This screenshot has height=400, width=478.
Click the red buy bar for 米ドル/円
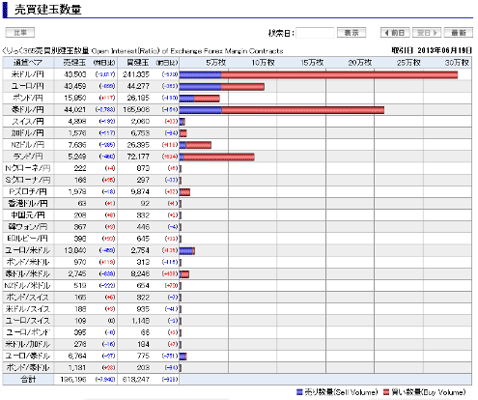click(x=339, y=75)
